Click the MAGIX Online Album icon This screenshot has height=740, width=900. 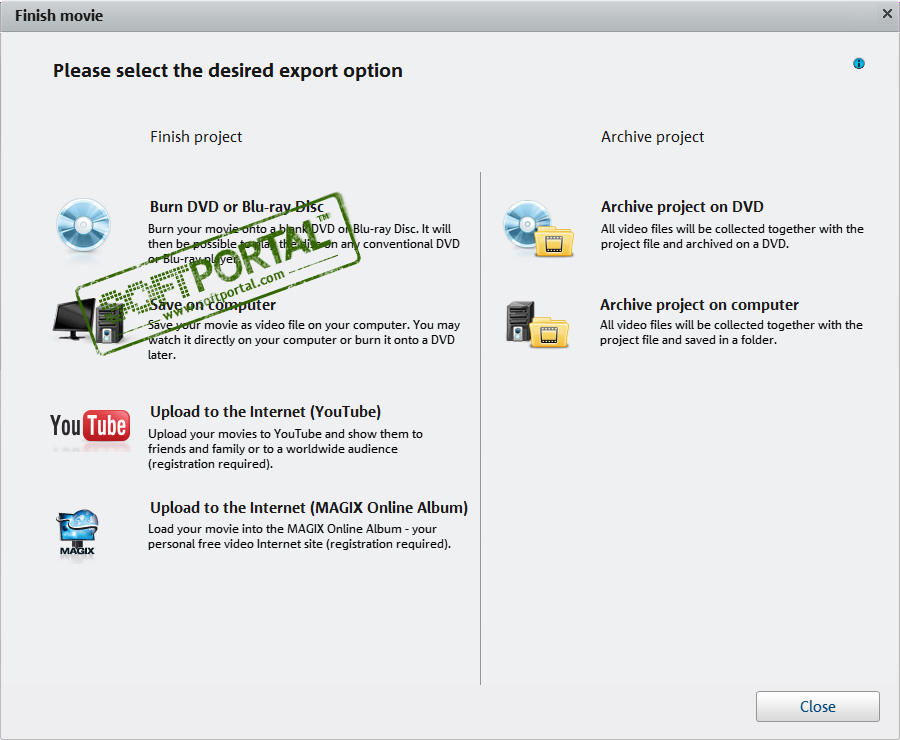tap(77, 533)
